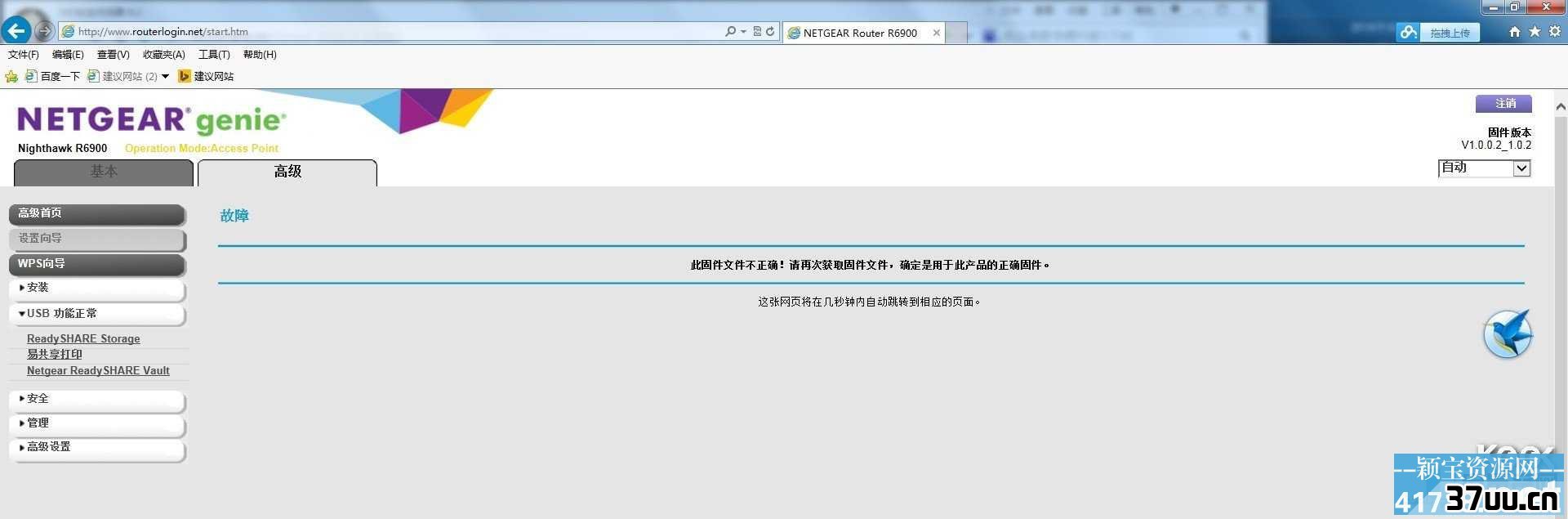Open the address bar search dropdown arrow

pyautogui.click(x=743, y=31)
